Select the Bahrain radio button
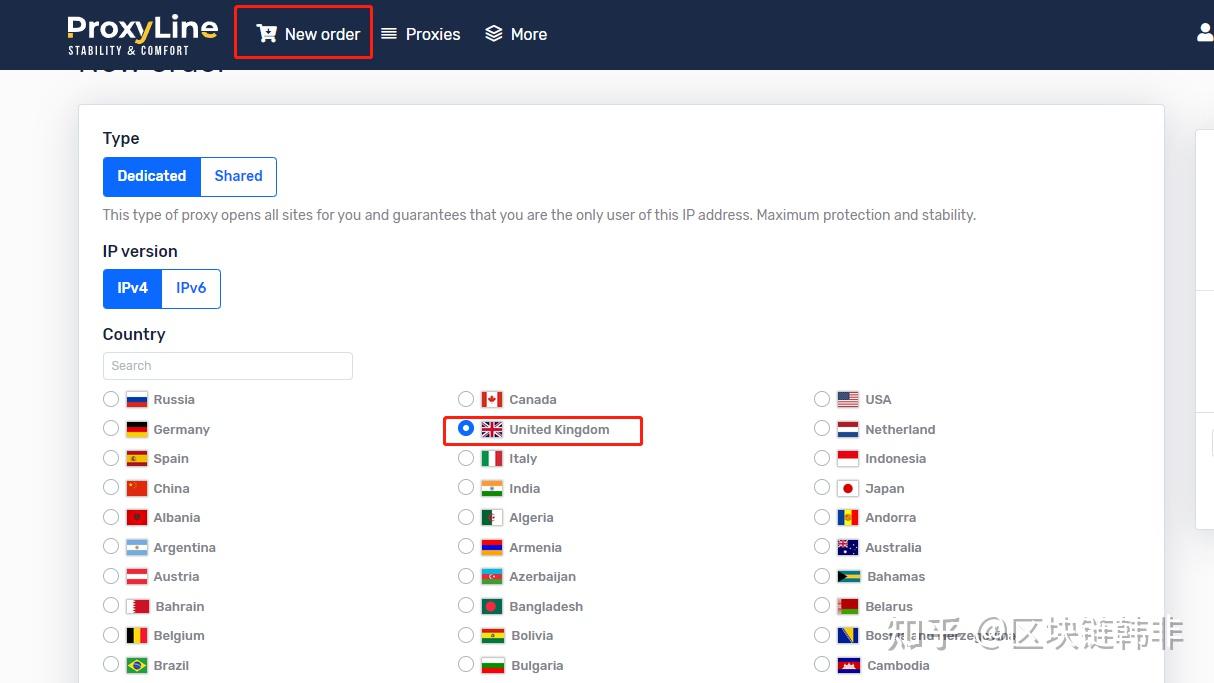 click(111, 605)
